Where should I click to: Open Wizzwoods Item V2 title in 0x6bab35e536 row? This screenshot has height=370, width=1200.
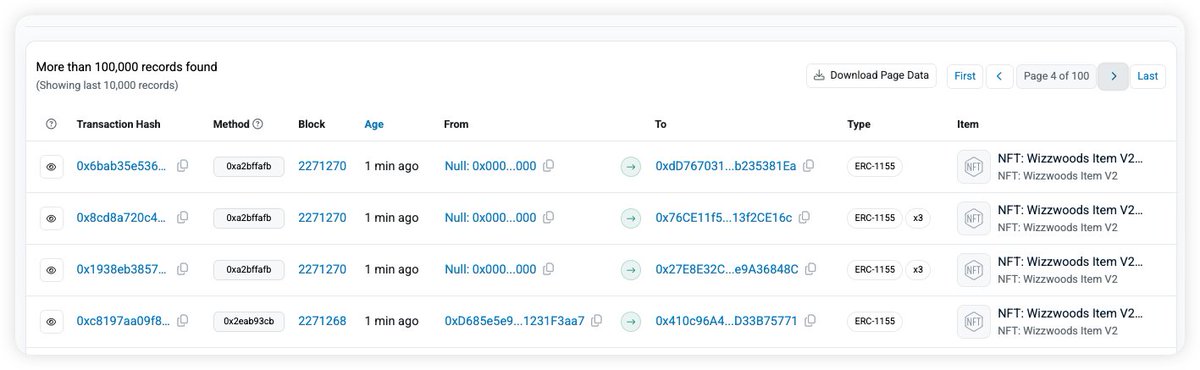[x=1070, y=158]
